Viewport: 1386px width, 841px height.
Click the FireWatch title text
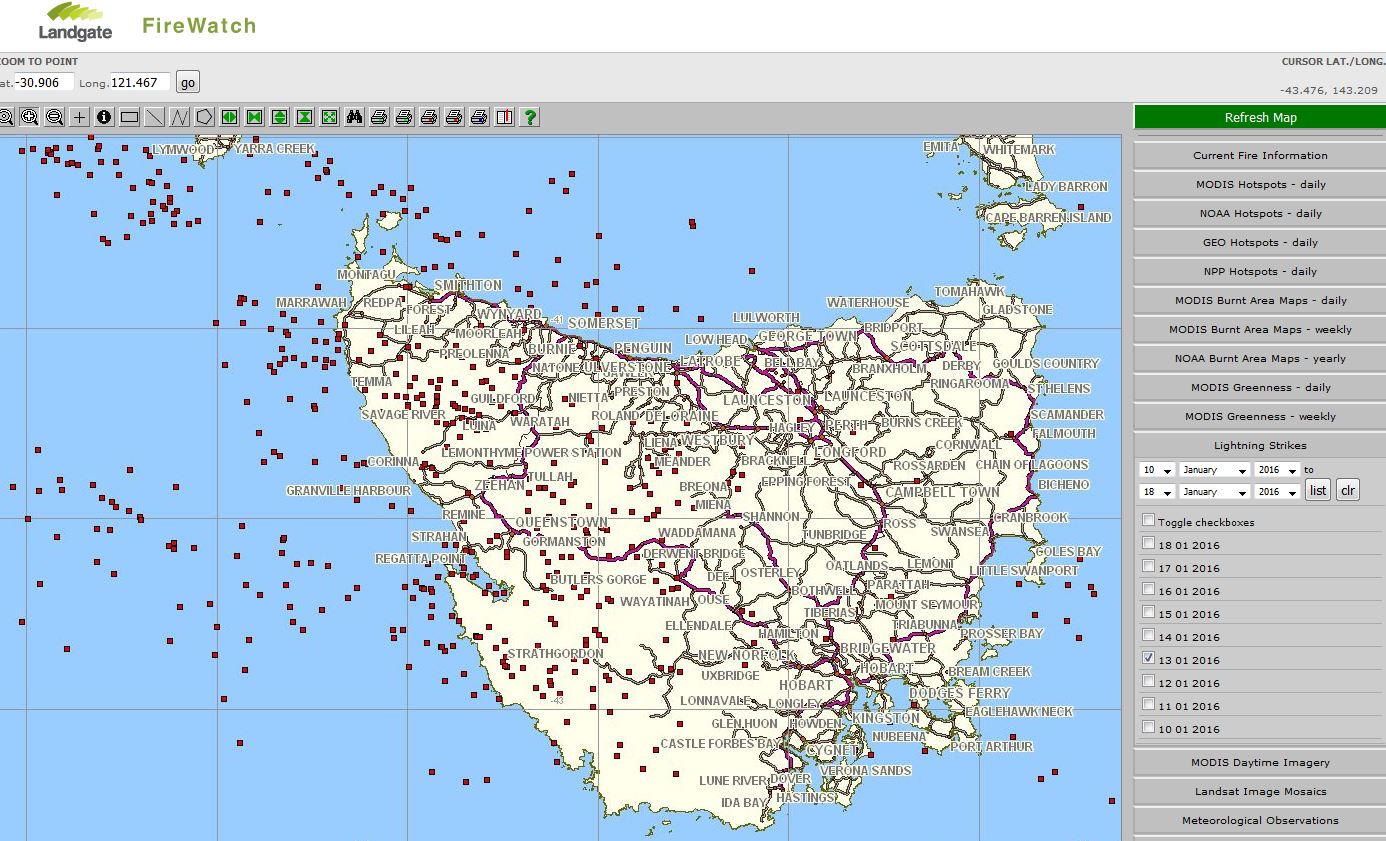(x=199, y=25)
